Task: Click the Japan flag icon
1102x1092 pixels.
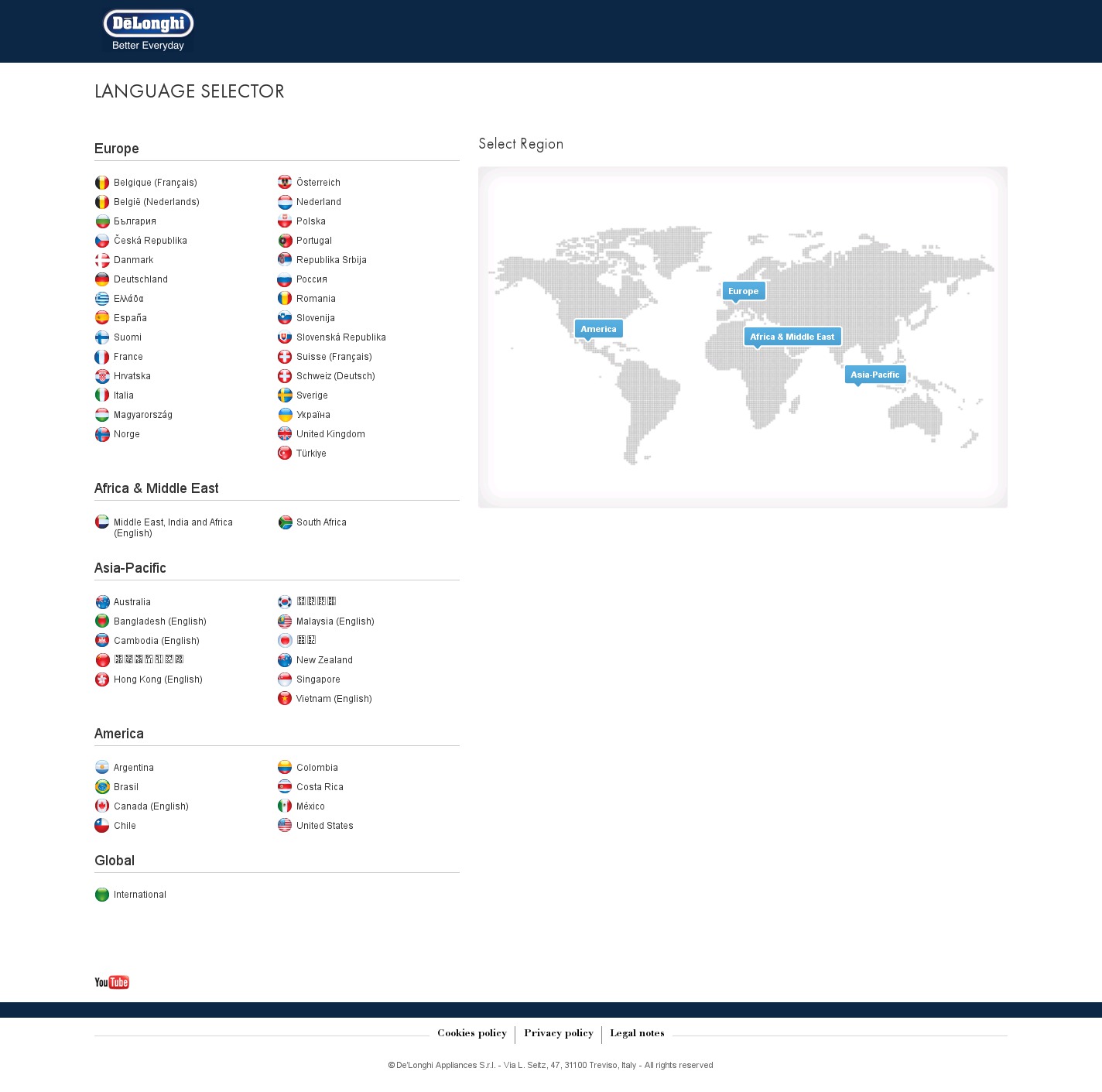Action: click(x=285, y=641)
